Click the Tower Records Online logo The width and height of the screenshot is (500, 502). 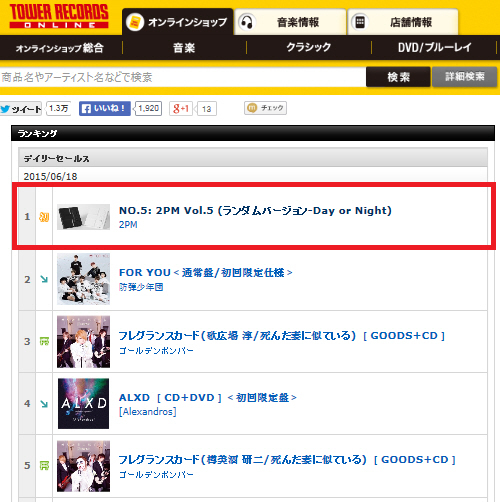click(59, 16)
